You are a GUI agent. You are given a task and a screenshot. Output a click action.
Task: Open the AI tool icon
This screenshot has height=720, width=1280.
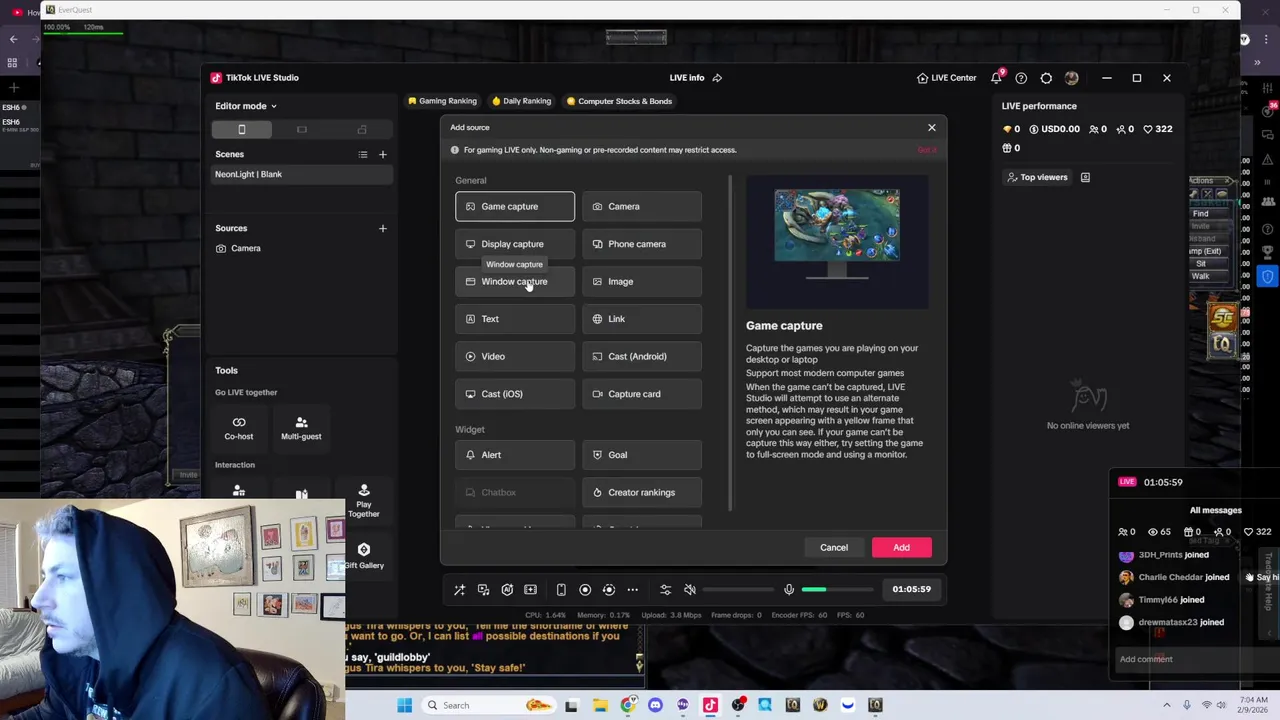click(507, 590)
